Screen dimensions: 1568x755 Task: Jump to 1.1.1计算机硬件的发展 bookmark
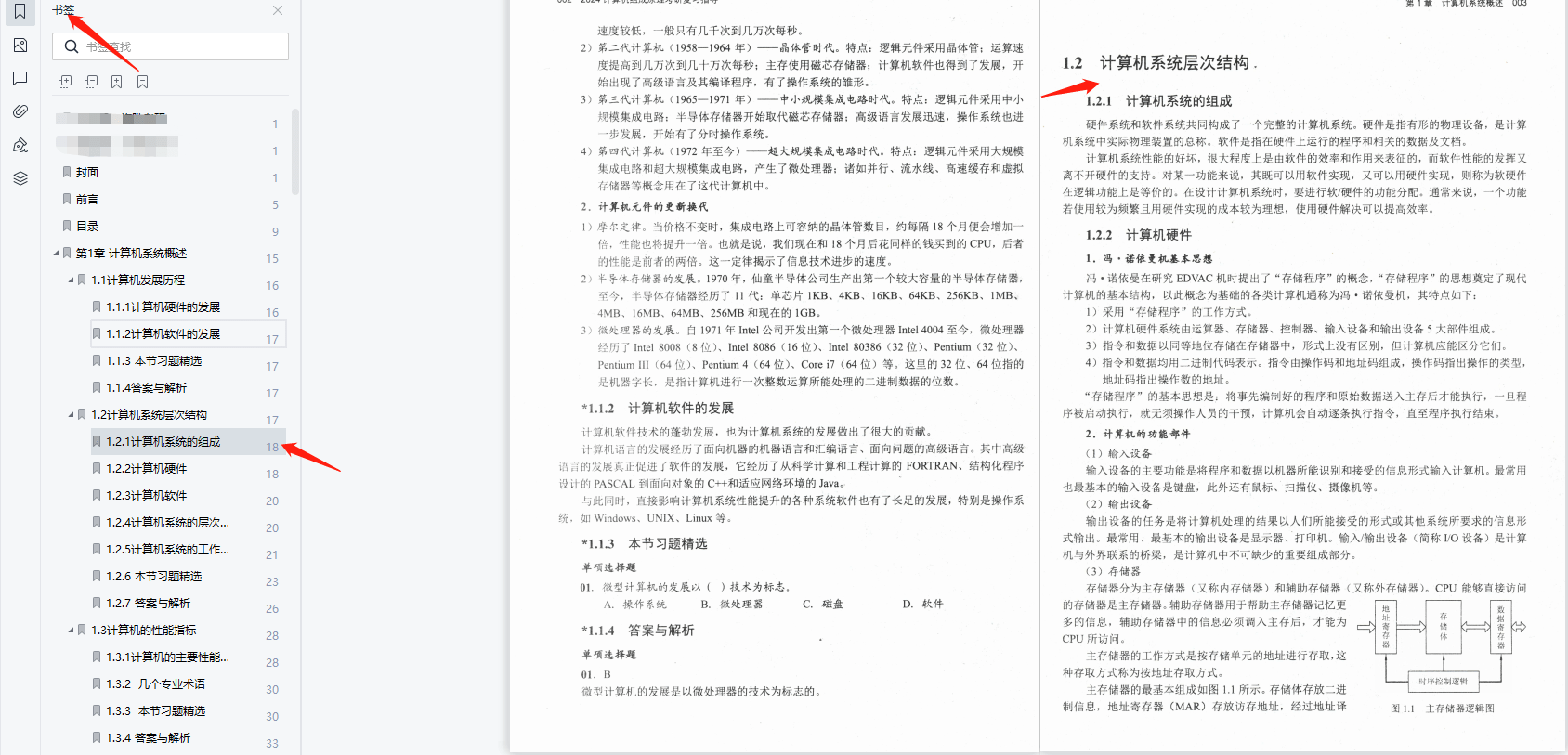point(163,307)
